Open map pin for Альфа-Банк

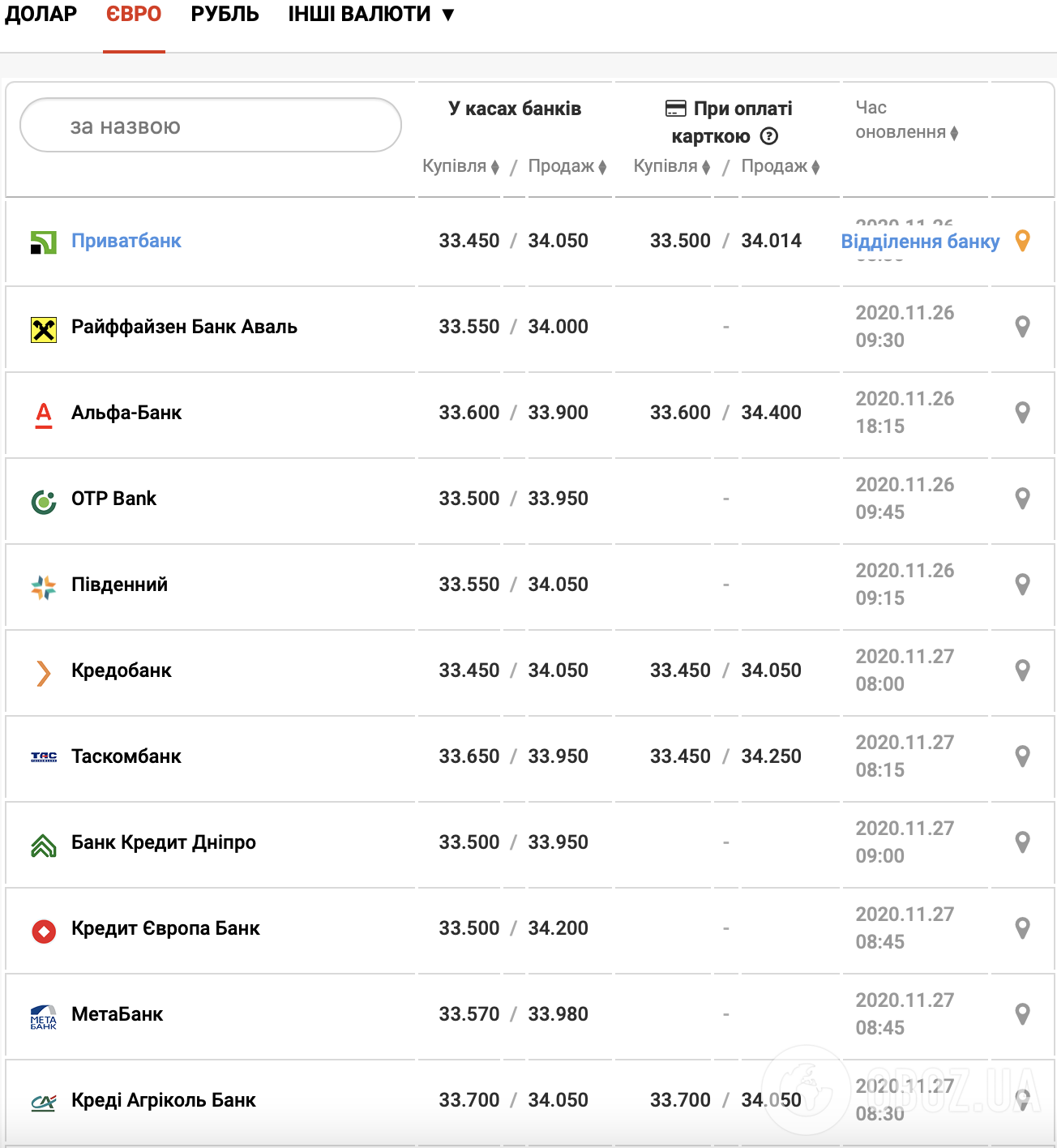1023,413
